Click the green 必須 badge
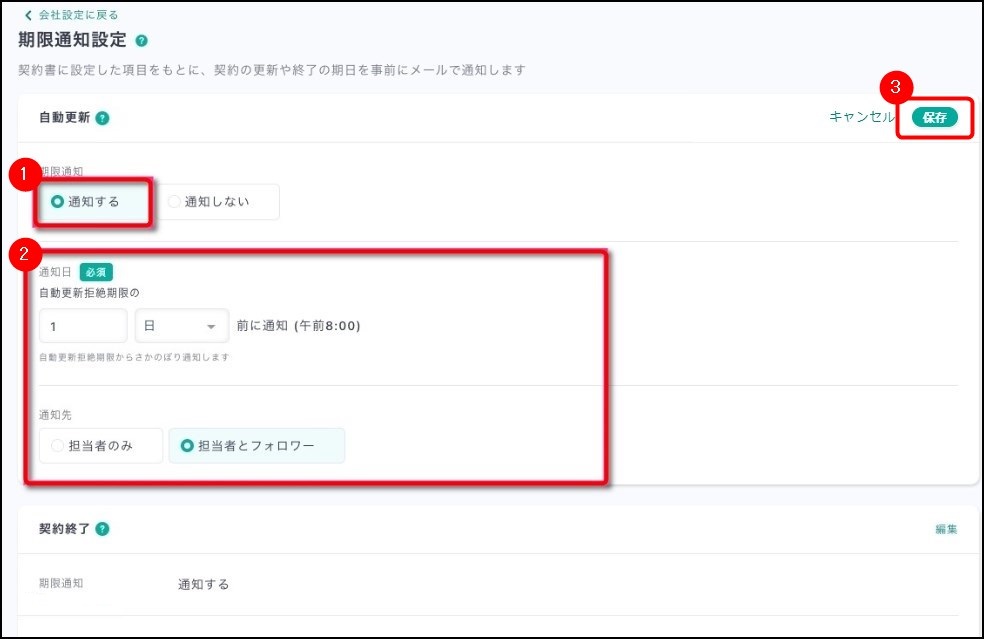Screen dimensions: 984x639 click(96, 272)
